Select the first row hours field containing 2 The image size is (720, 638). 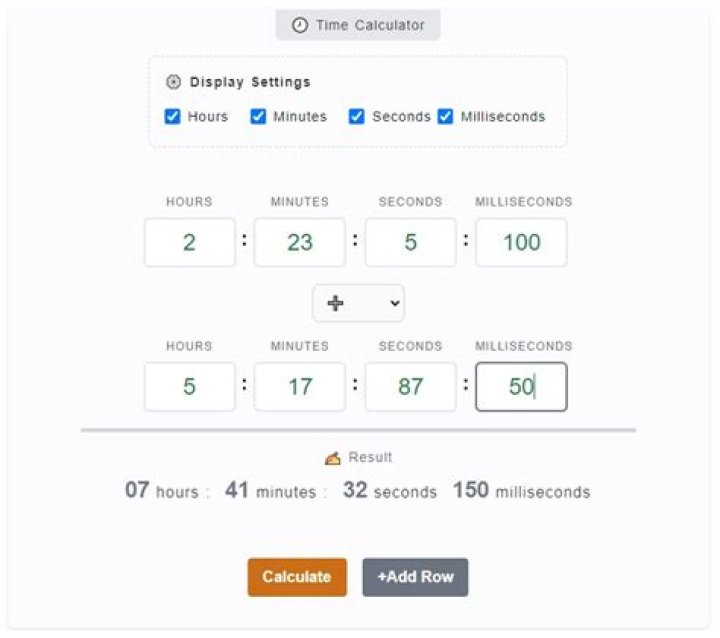point(190,243)
